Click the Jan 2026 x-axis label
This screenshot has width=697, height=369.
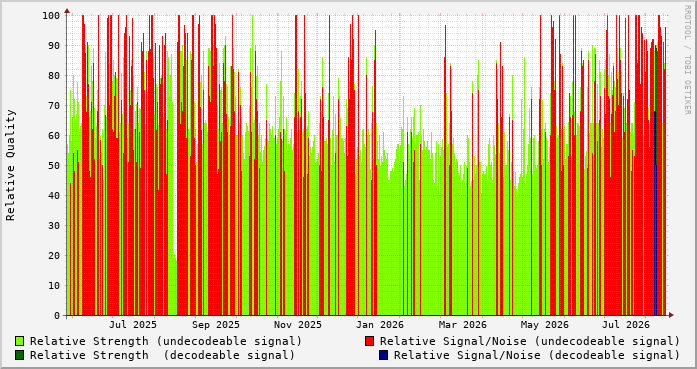[x=380, y=325]
